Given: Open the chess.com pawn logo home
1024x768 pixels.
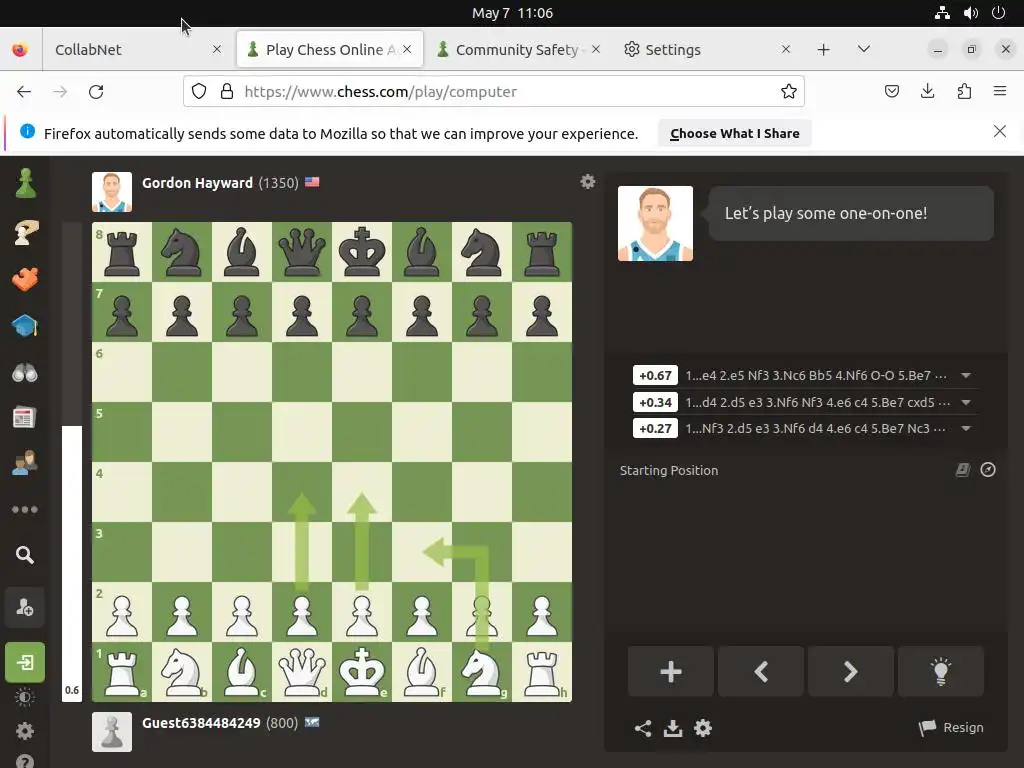Looking at the screenshot, I should [25, 184].
